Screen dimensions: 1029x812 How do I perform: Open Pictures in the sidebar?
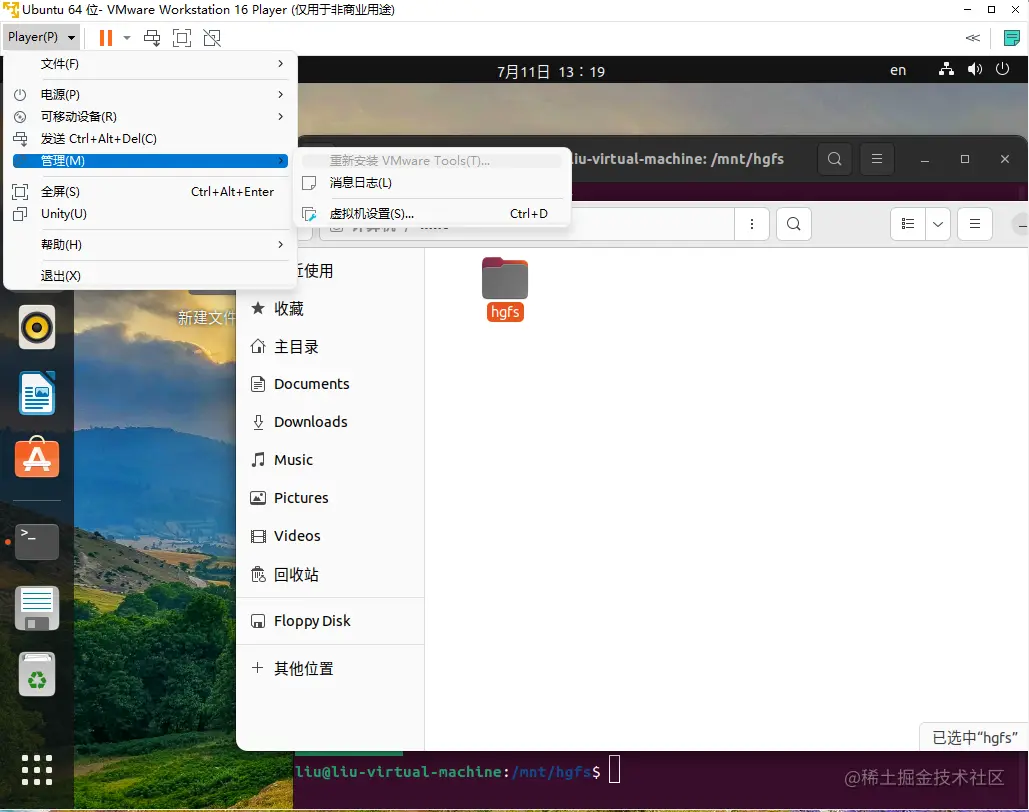point(330,498)
